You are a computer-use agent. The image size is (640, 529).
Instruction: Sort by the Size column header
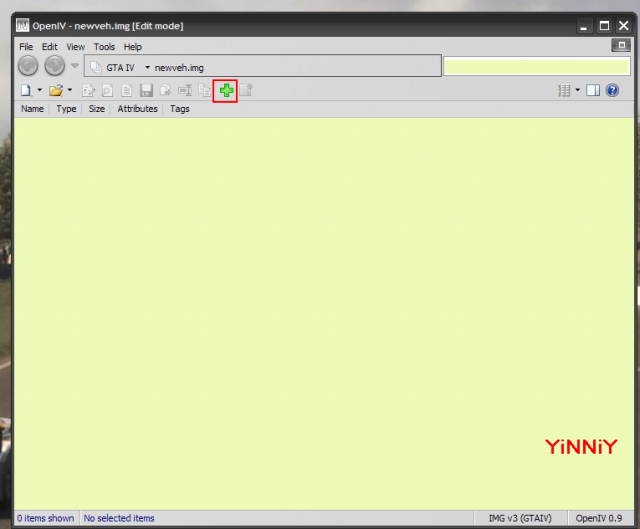97,109
